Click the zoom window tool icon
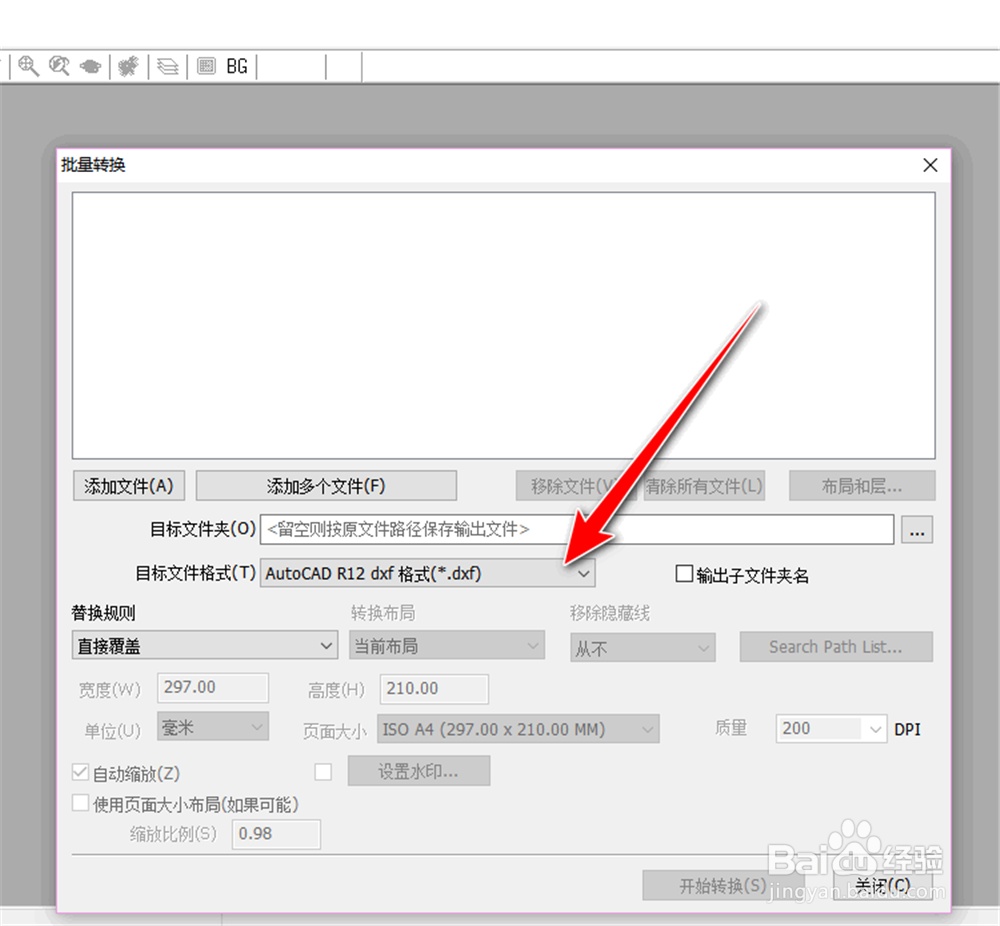This screenshot has width=1000, height=926. 58,66
